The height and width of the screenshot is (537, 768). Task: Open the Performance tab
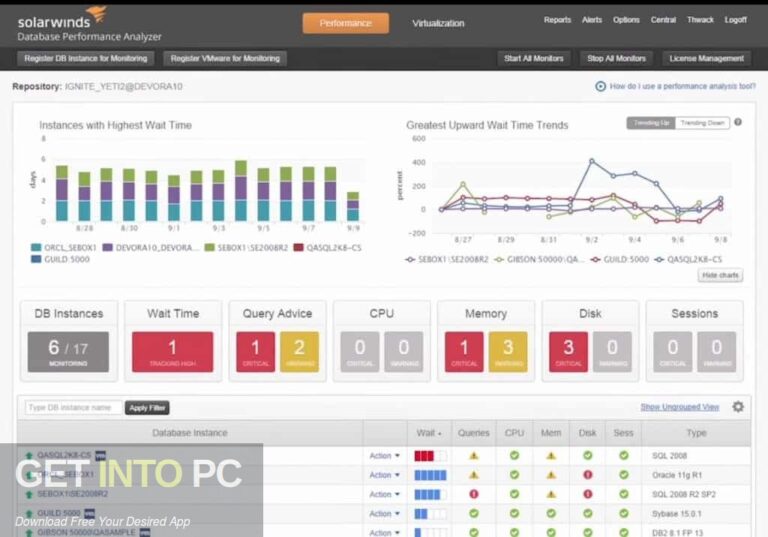tap(346, 23)
